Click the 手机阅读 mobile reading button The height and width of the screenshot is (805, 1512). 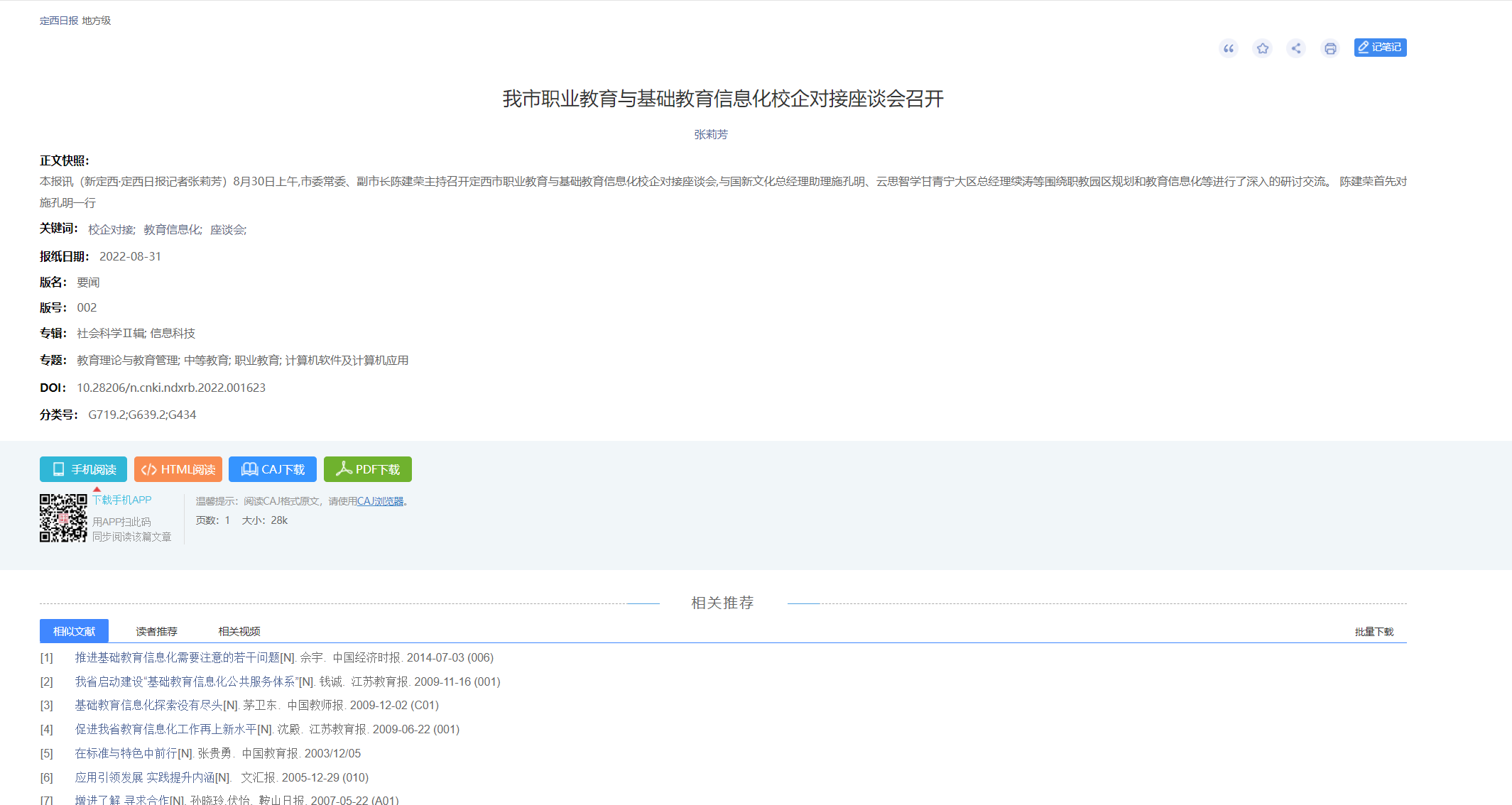[83, 469]
